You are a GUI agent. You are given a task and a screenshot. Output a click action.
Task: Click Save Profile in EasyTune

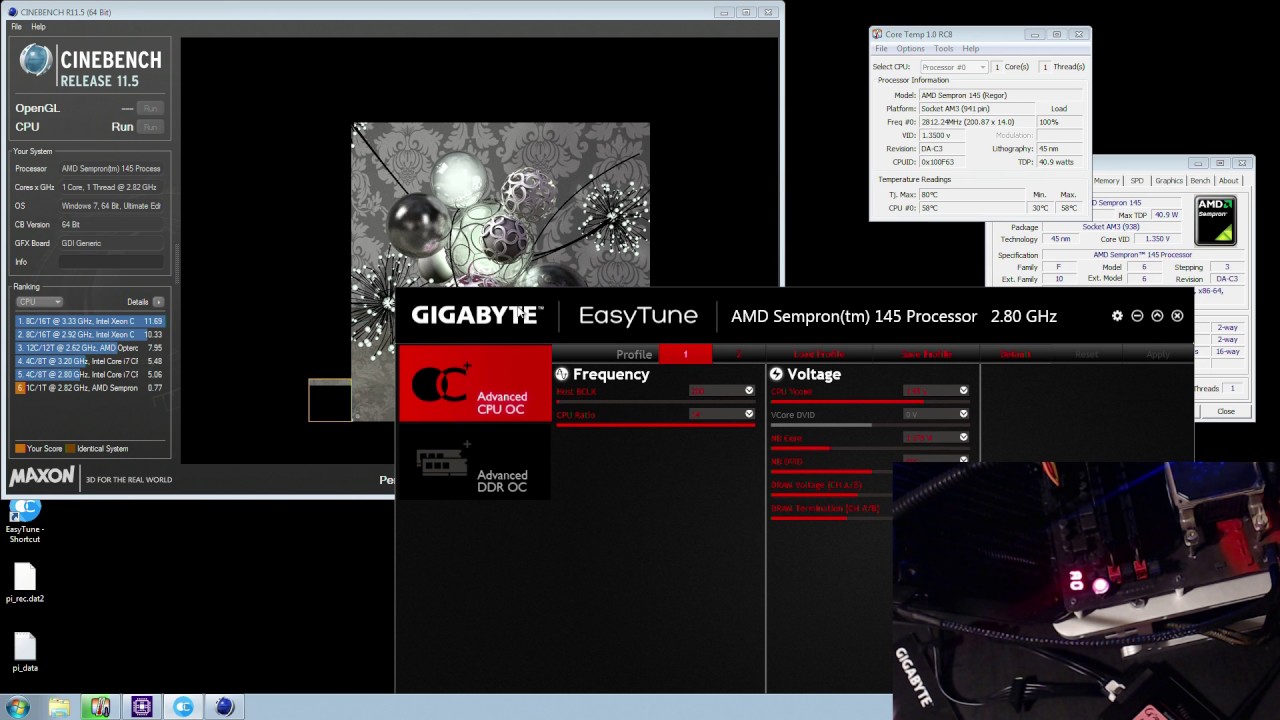click(x=926, y=354)
